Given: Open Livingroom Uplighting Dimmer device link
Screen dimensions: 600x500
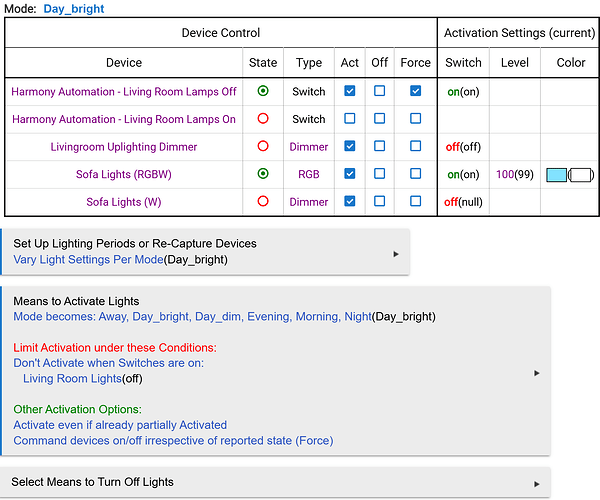Looking at the screenshot, I should click(124, 147).
